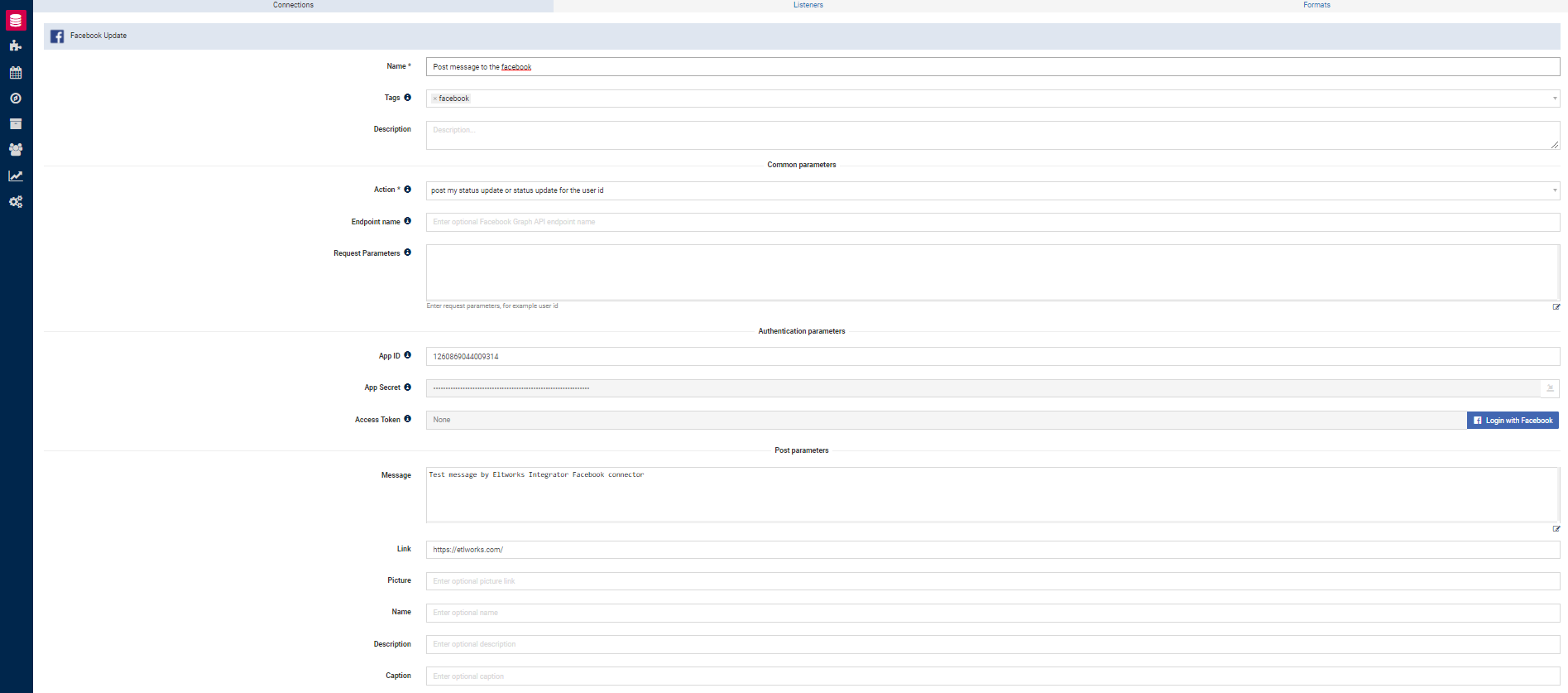This screenshot has width=1568, height=693.
Task: Click the hint text about request parameters
Action: (x=492, y=306)
